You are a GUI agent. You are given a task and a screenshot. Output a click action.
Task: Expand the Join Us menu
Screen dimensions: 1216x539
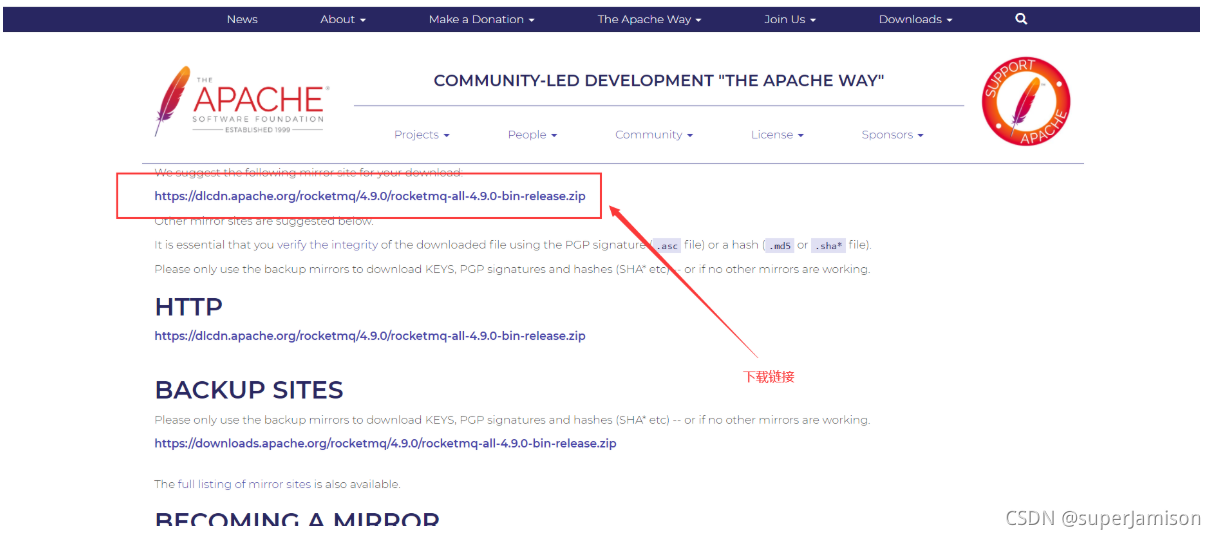790,19
